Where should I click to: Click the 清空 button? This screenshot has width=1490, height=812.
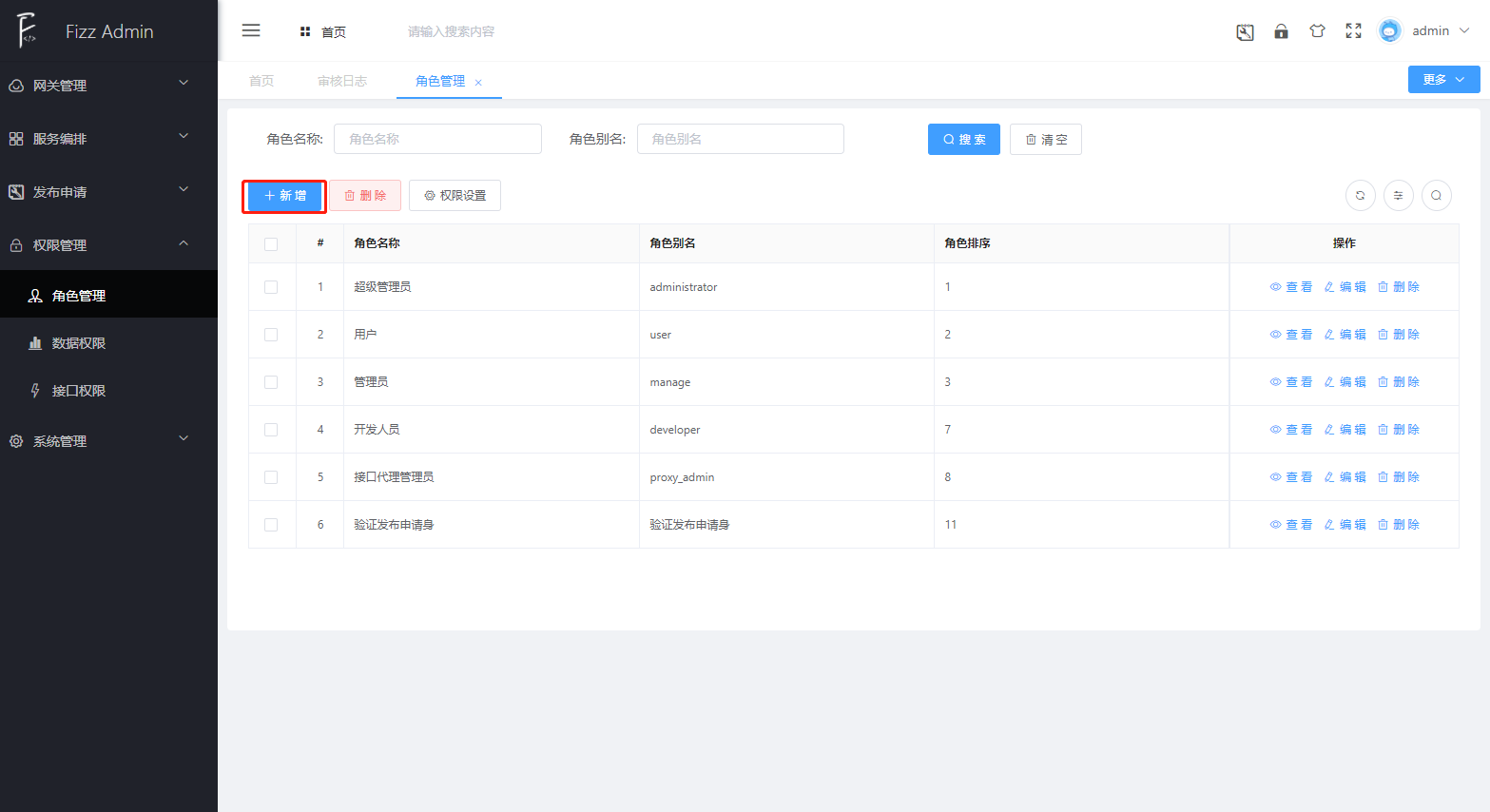pos(1046,140)
